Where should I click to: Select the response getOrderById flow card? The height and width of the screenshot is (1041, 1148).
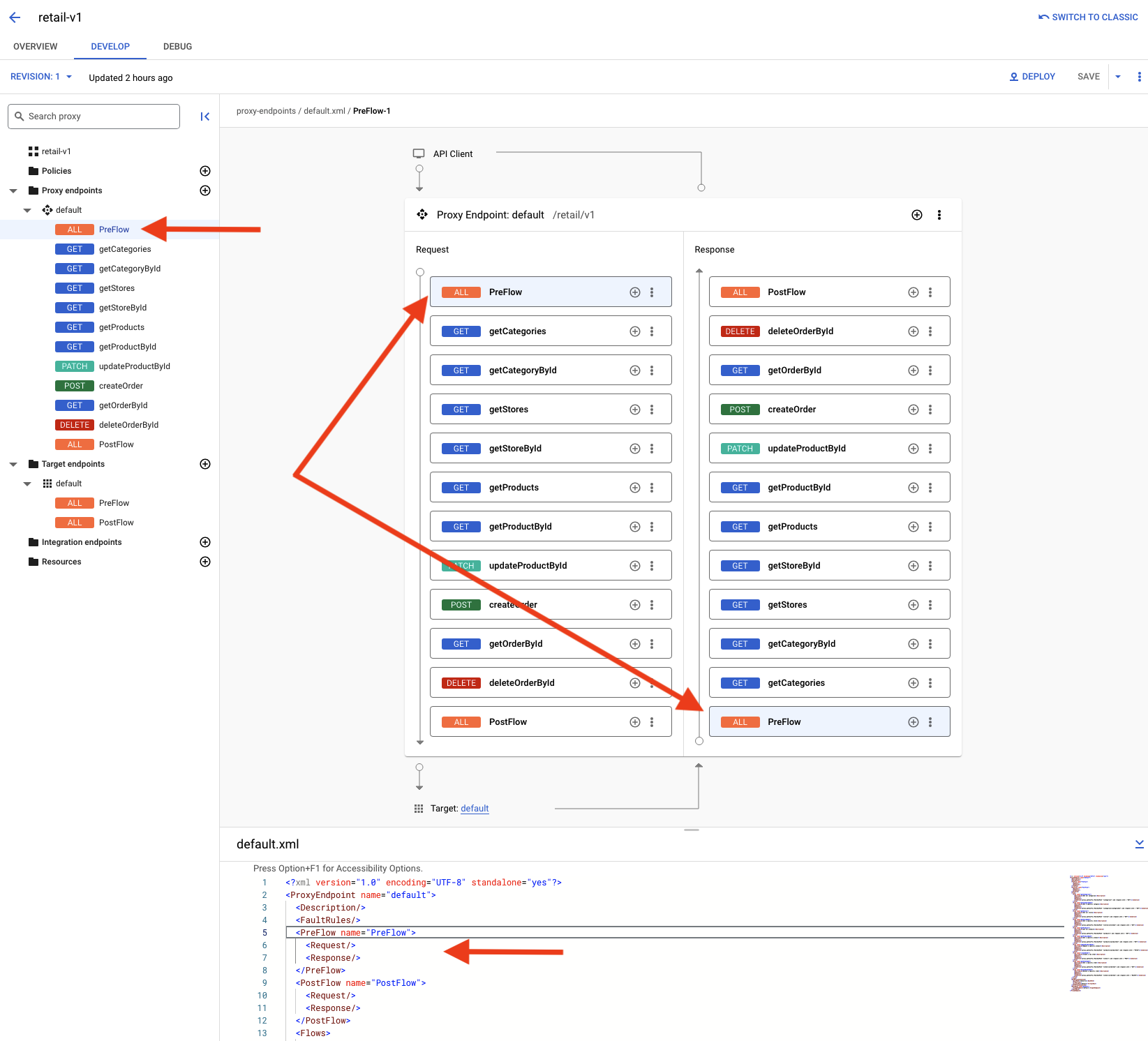pos(829,370)
